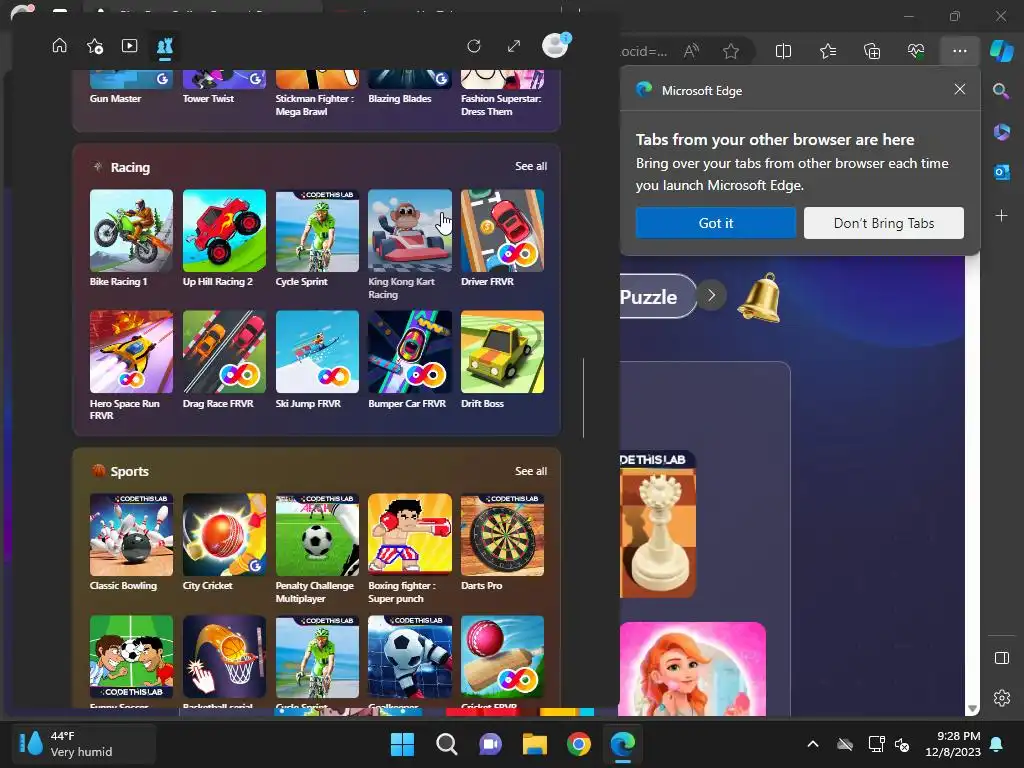Screen dimensions: 1024x768
Task: Open Drag Race FRVR game
Action: click(x=224, y=352)
